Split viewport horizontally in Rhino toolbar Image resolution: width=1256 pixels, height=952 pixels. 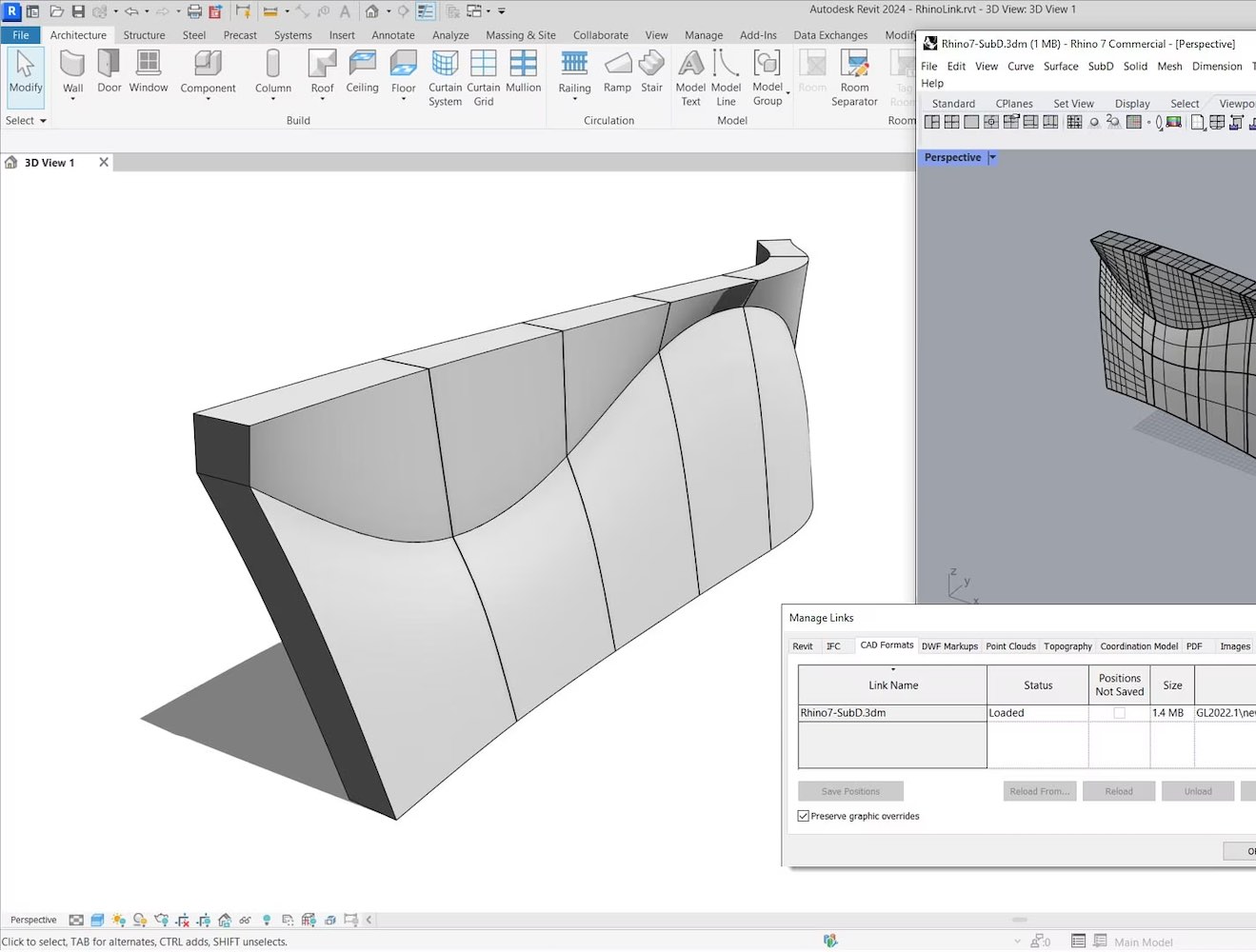1031,122
